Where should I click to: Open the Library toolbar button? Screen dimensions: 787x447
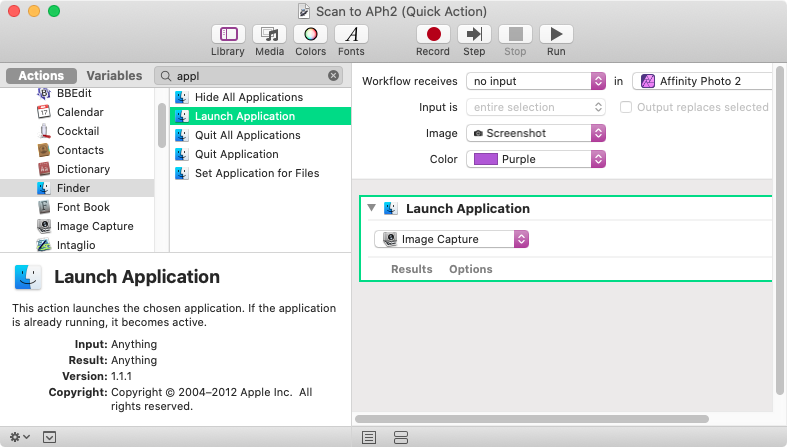228,41
